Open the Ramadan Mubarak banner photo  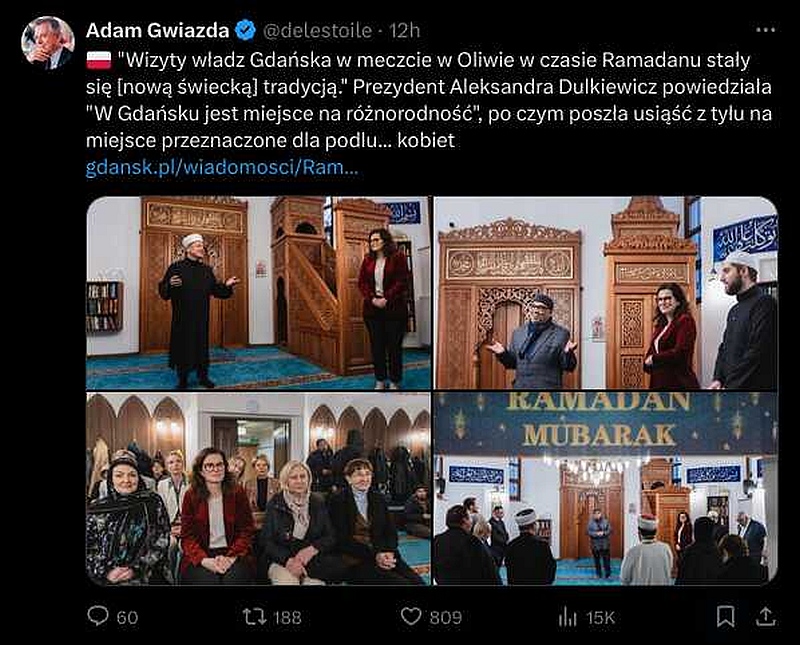606,488
